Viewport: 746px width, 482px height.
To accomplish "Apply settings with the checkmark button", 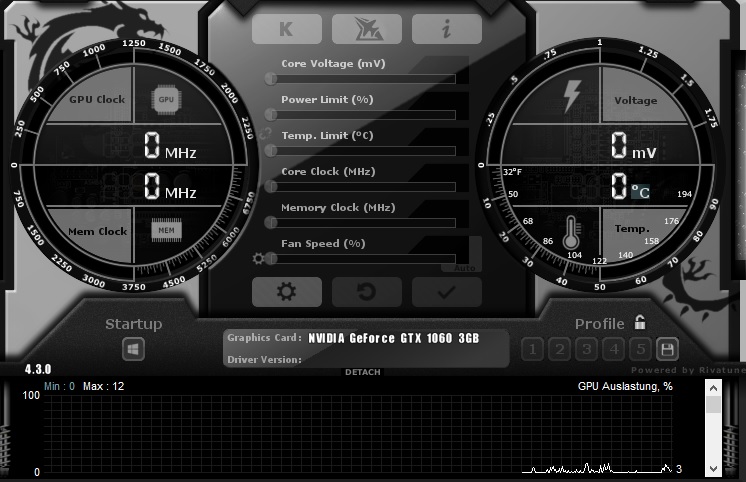I will (x=447, y=292).
